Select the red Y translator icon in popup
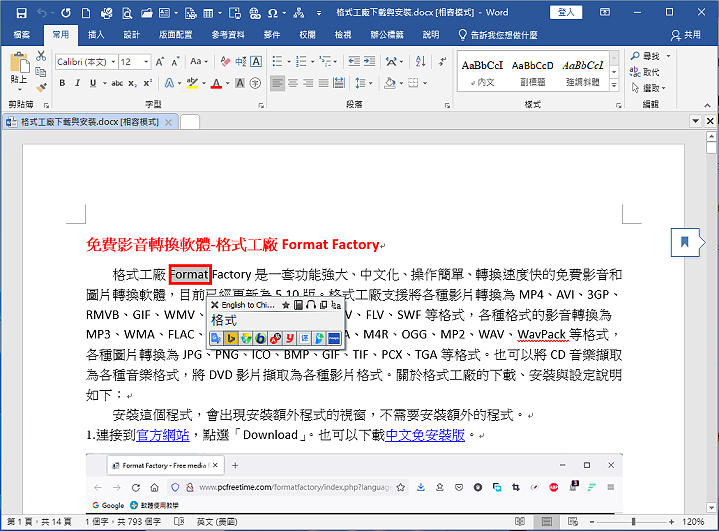Viewport: 719px width, 531px height. click(x=290, y=338)
